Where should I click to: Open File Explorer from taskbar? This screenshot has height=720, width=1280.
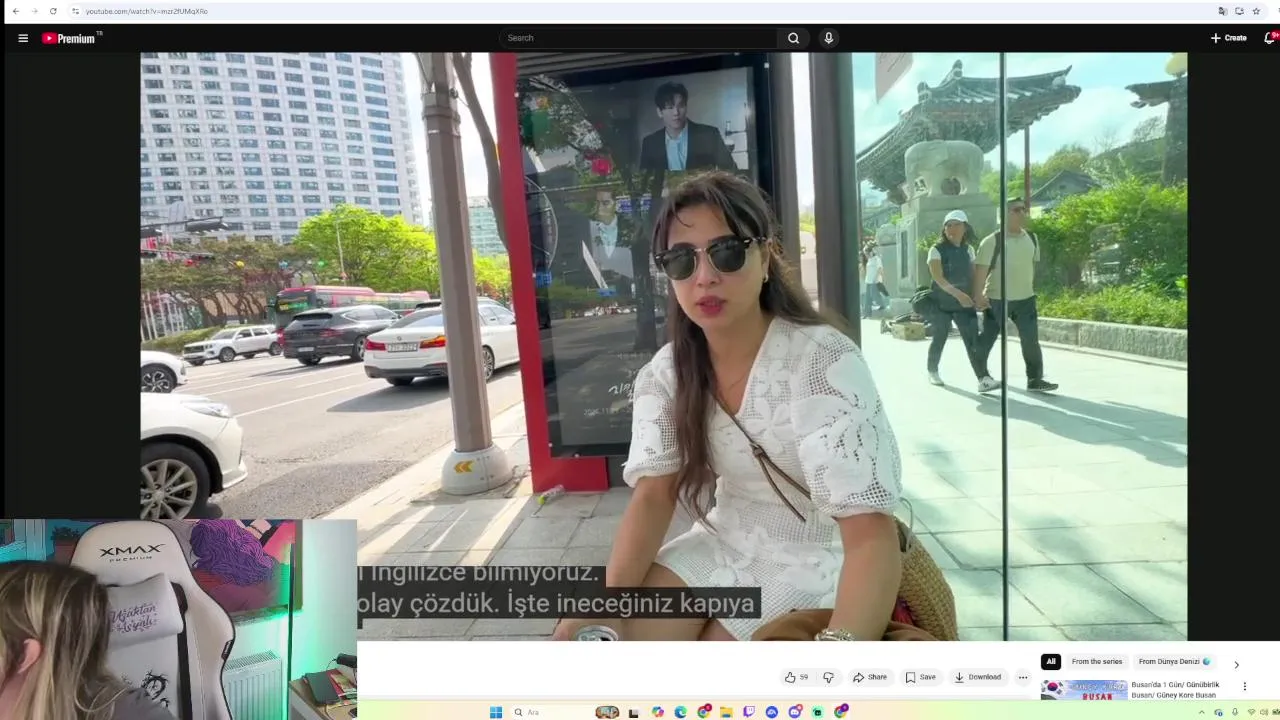[x=726, y=712]
